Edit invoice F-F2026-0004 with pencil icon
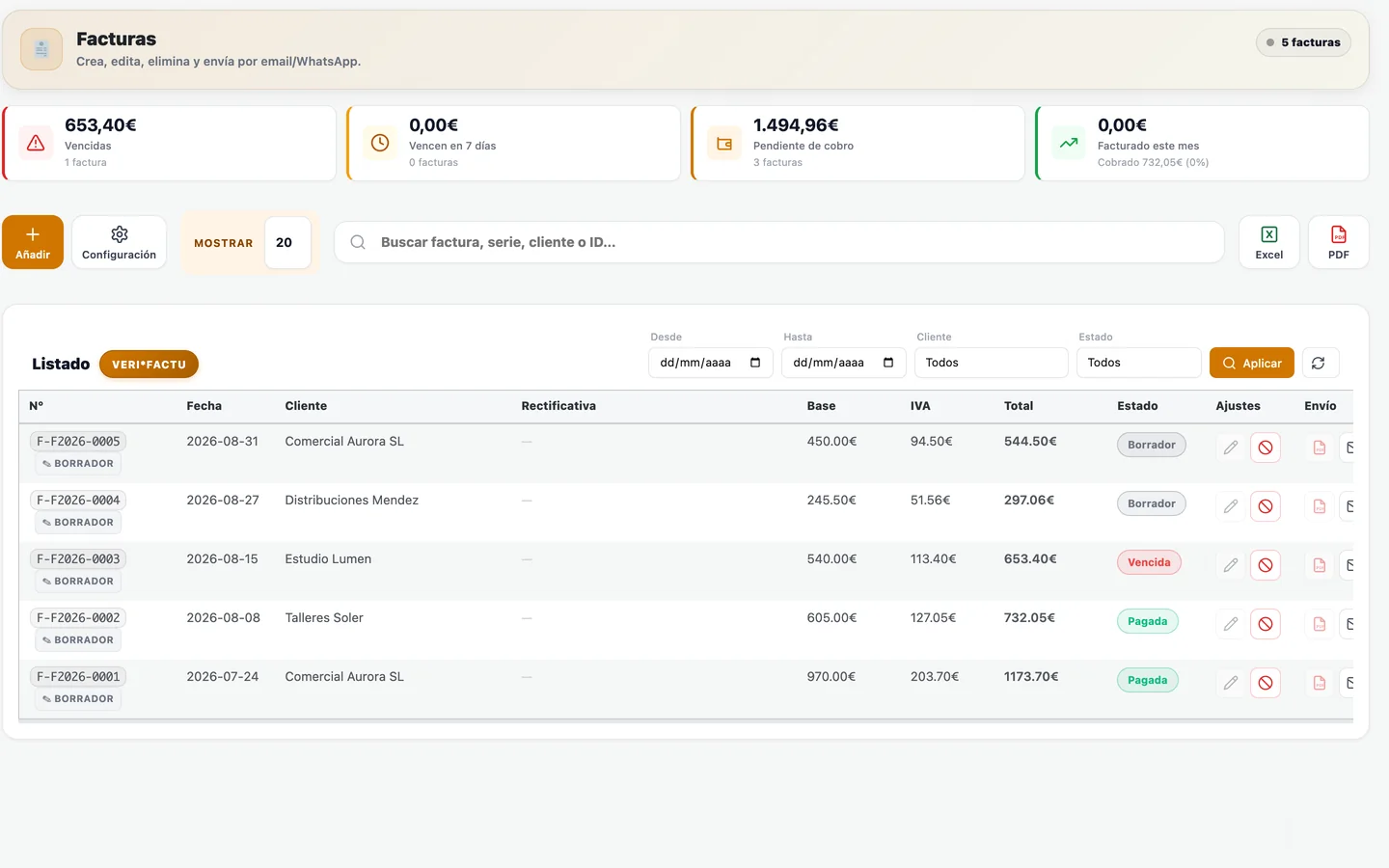The height and width of the screenshot is (868, 1389). click(1231, 506)
